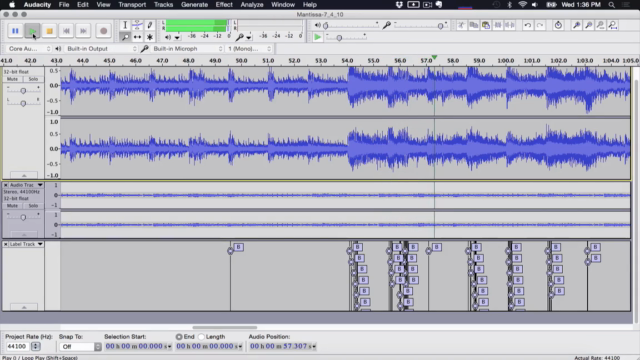Click the playback speed slider

point(346,38)
